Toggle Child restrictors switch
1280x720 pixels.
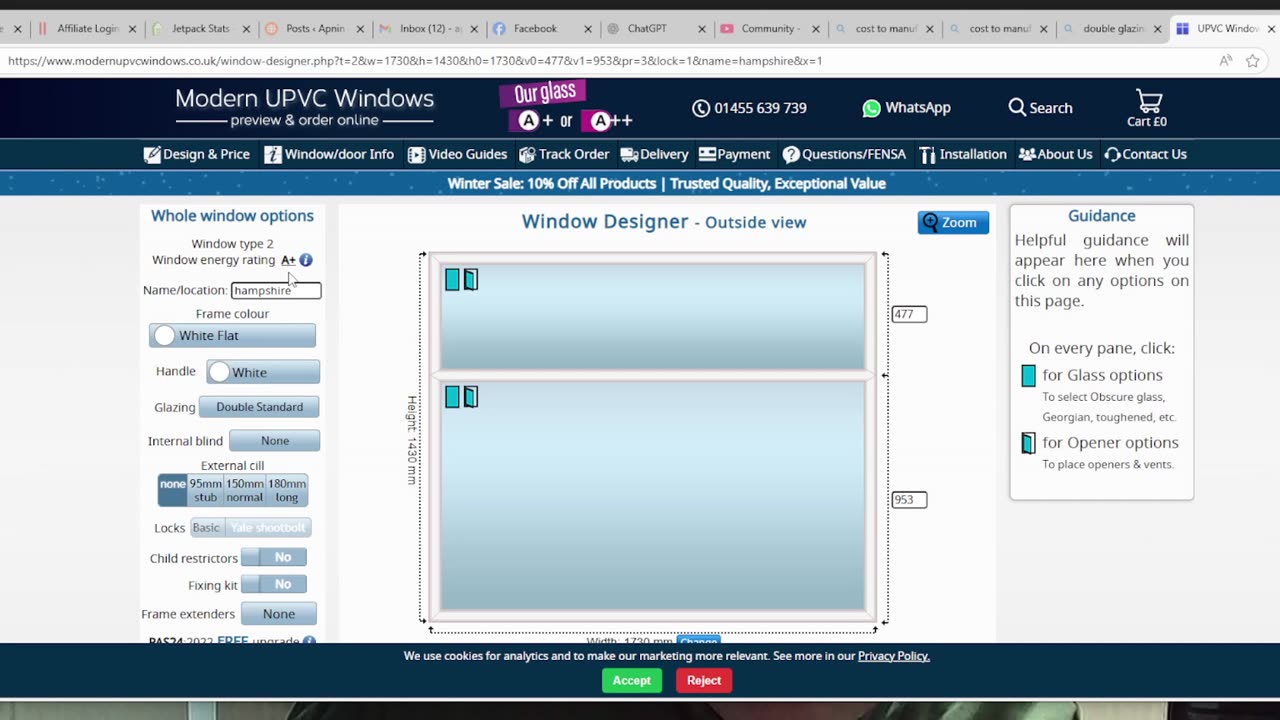pos(274,557)
